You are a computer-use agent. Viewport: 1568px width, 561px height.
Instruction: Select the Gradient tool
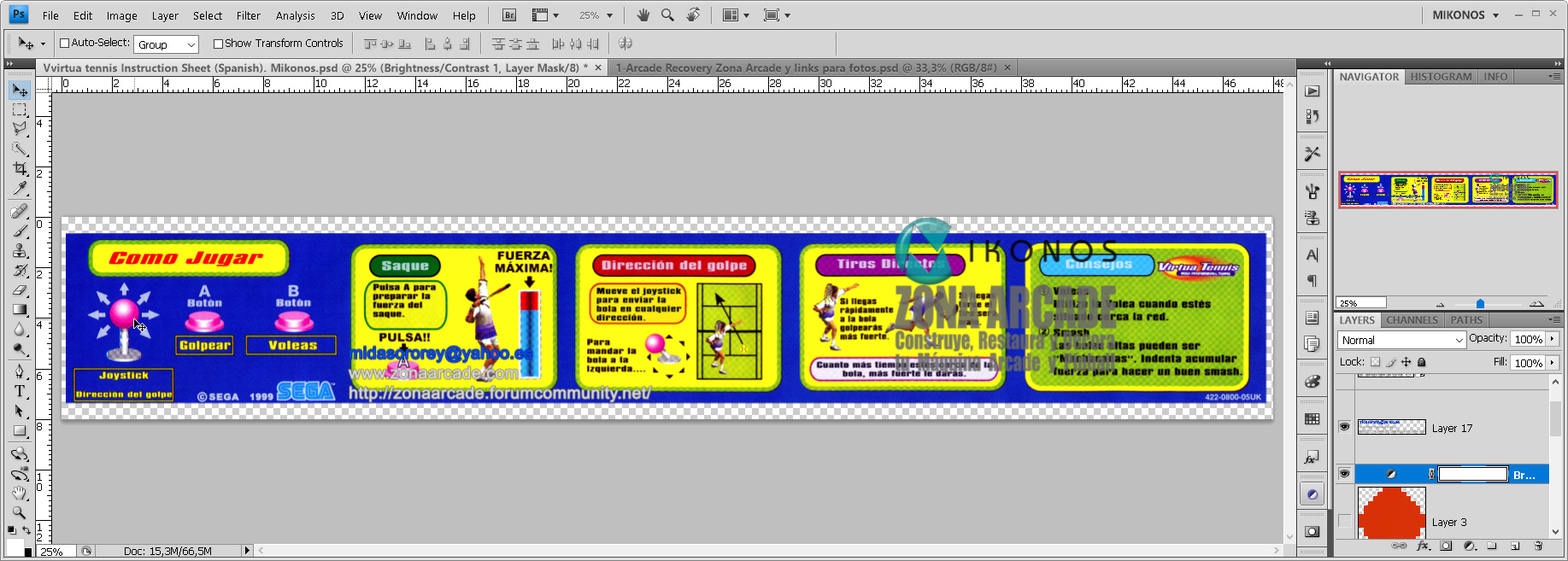tap(20, 310)
